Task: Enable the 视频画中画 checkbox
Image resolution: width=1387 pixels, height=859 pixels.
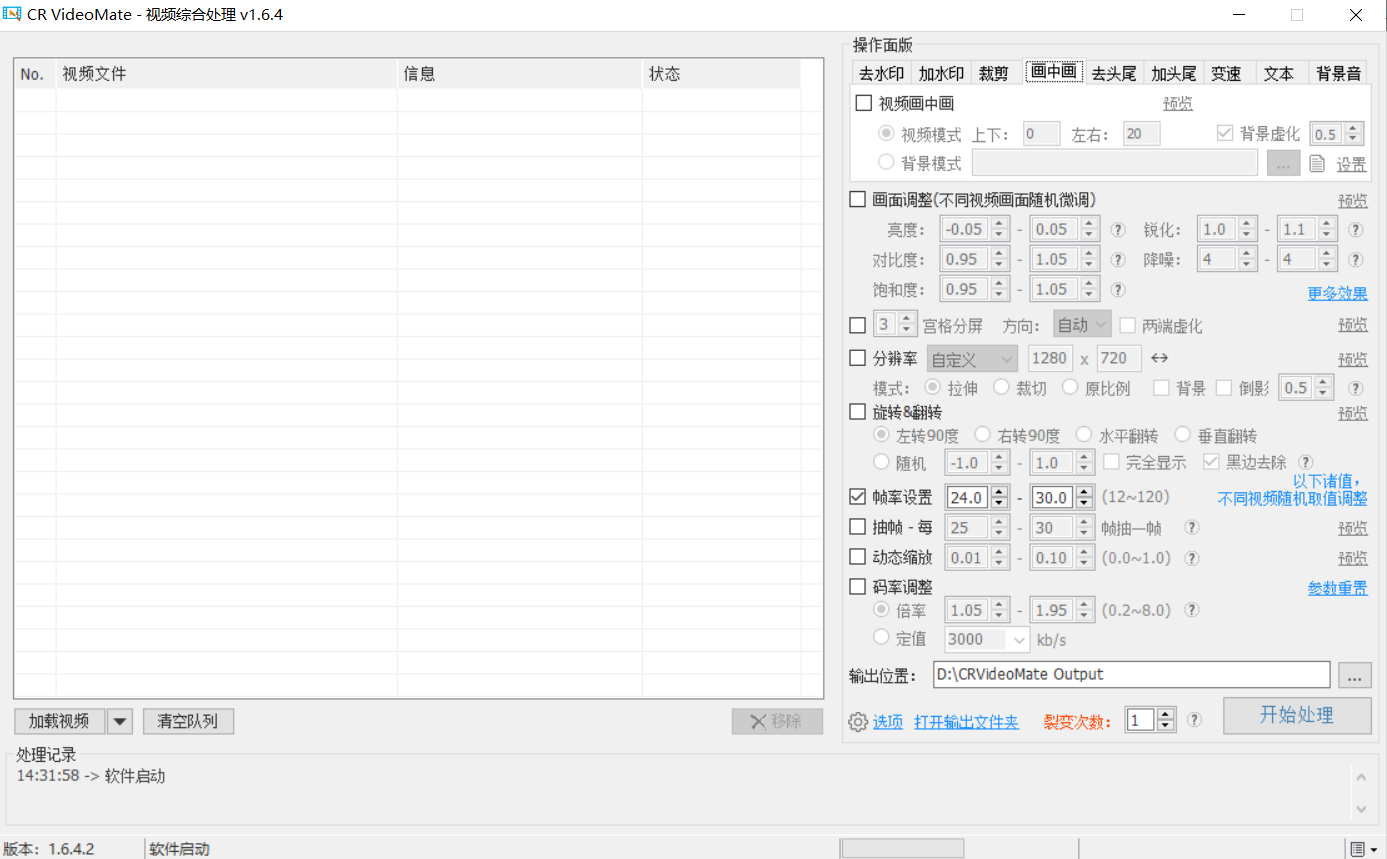Action: pyautogui.click(x=864, y=103)
